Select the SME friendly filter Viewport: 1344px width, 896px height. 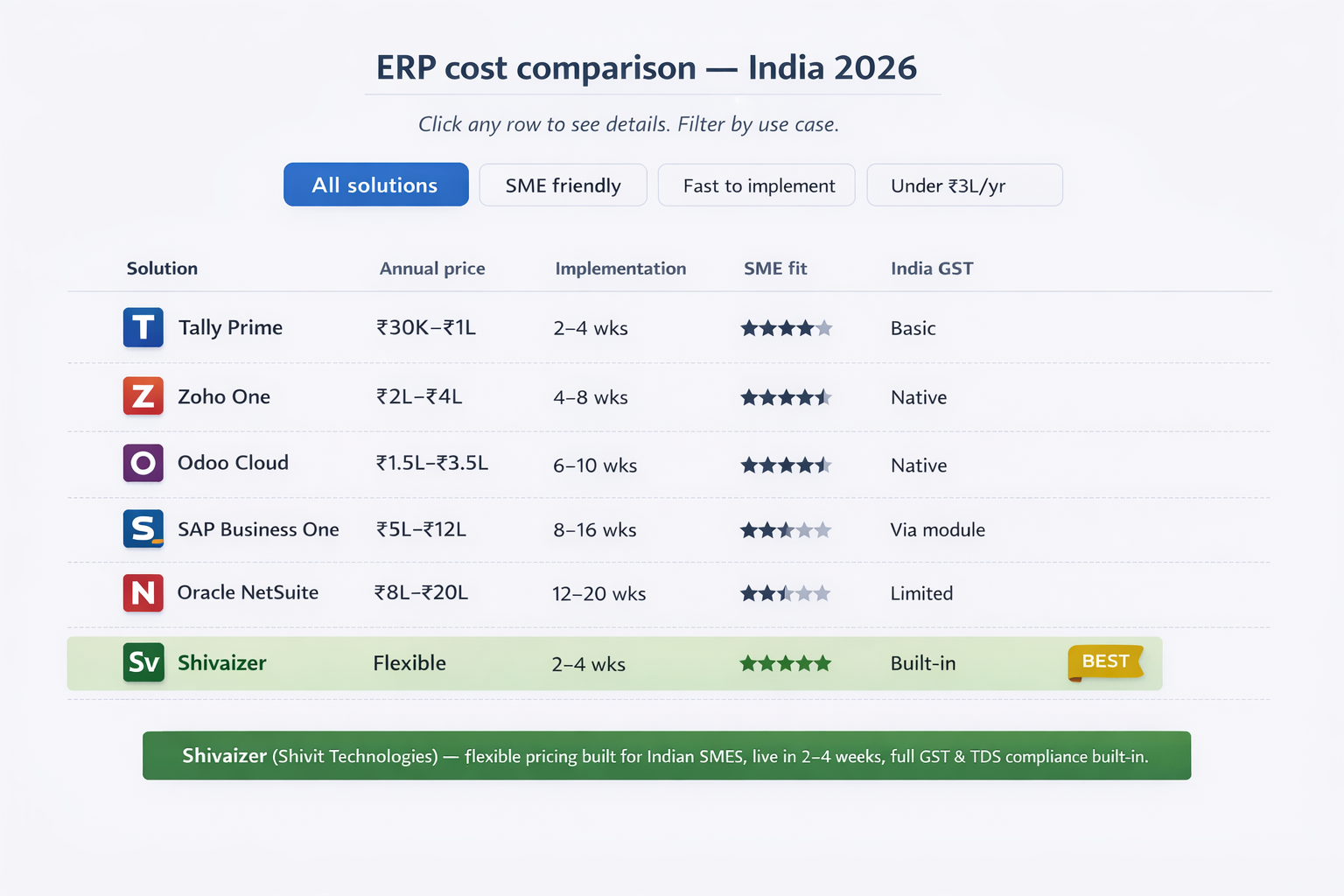click(563, 185)
